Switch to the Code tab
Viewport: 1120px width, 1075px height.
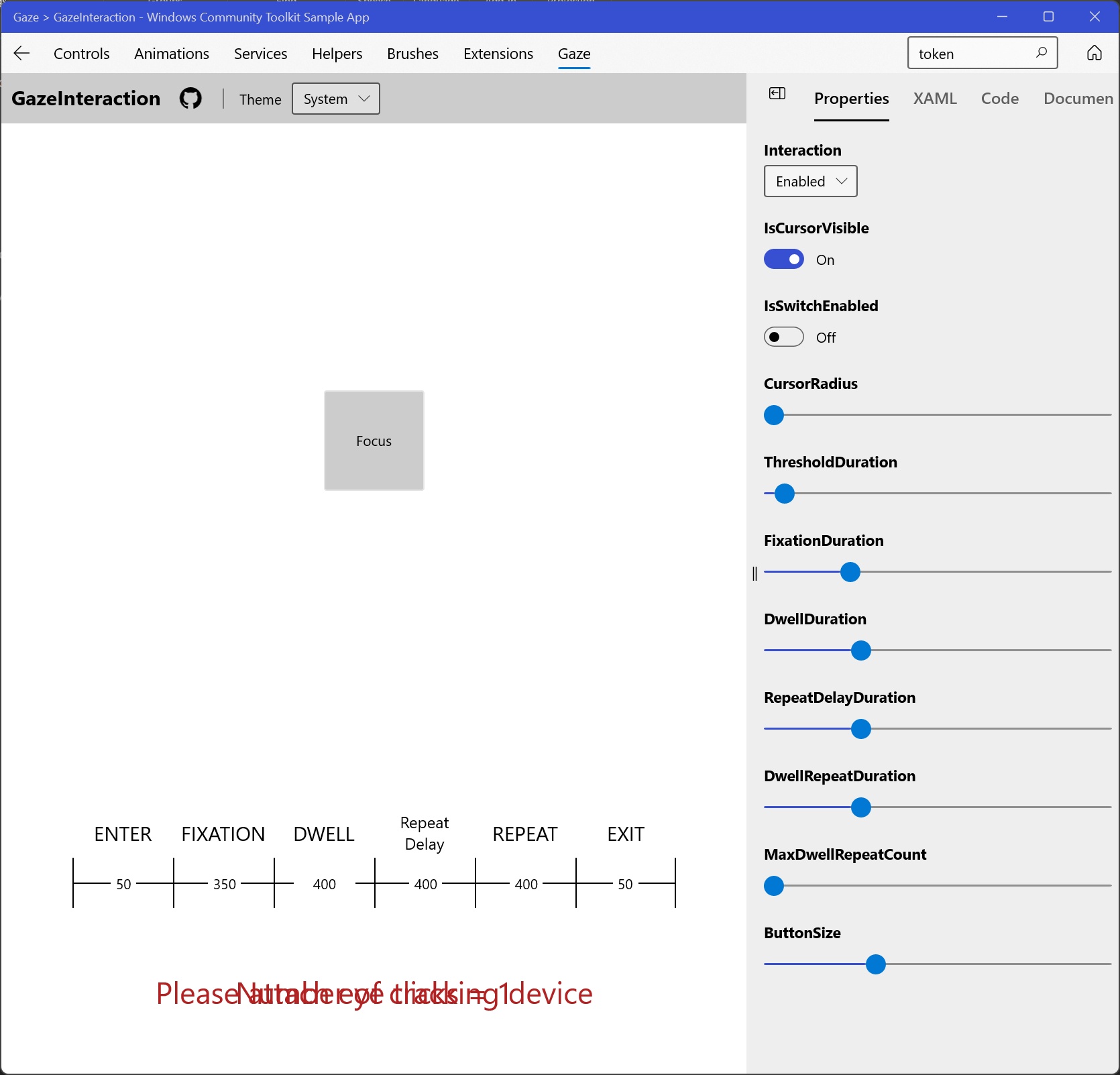coord(1000,99)
